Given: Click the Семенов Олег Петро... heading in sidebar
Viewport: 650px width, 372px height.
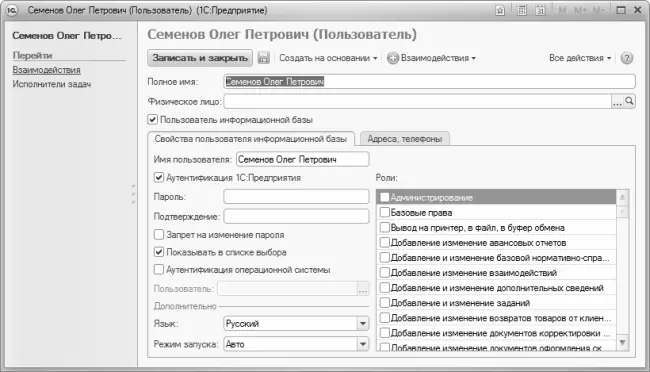Looking at the screenshot, I should (67, 36).
